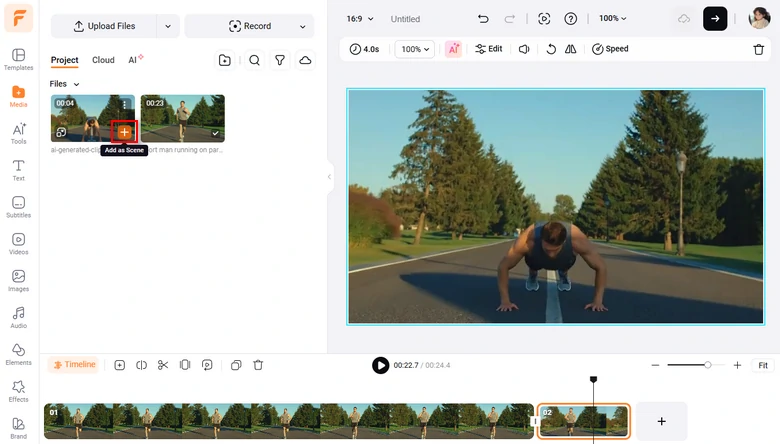Click the Untitled project name
This screenshot has height=444, width=780.
click(x=405, y=19)
